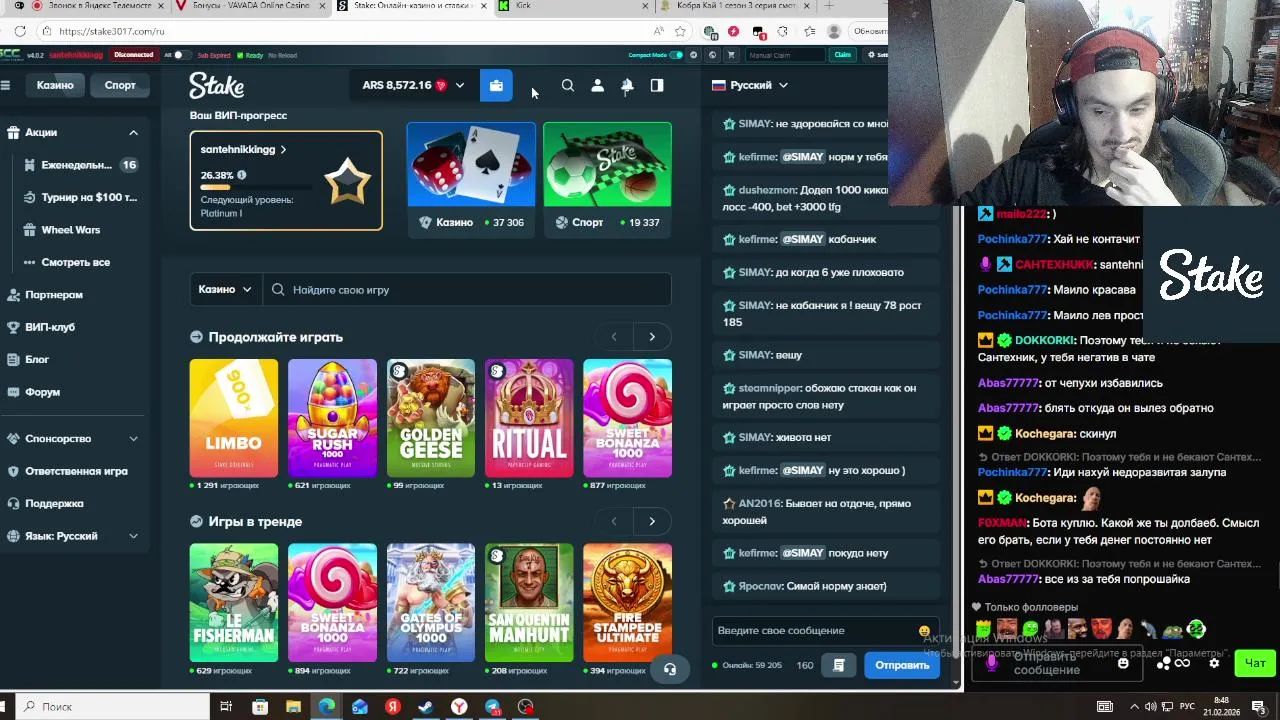Click the Claim button in extension bar

coord(842,55)
